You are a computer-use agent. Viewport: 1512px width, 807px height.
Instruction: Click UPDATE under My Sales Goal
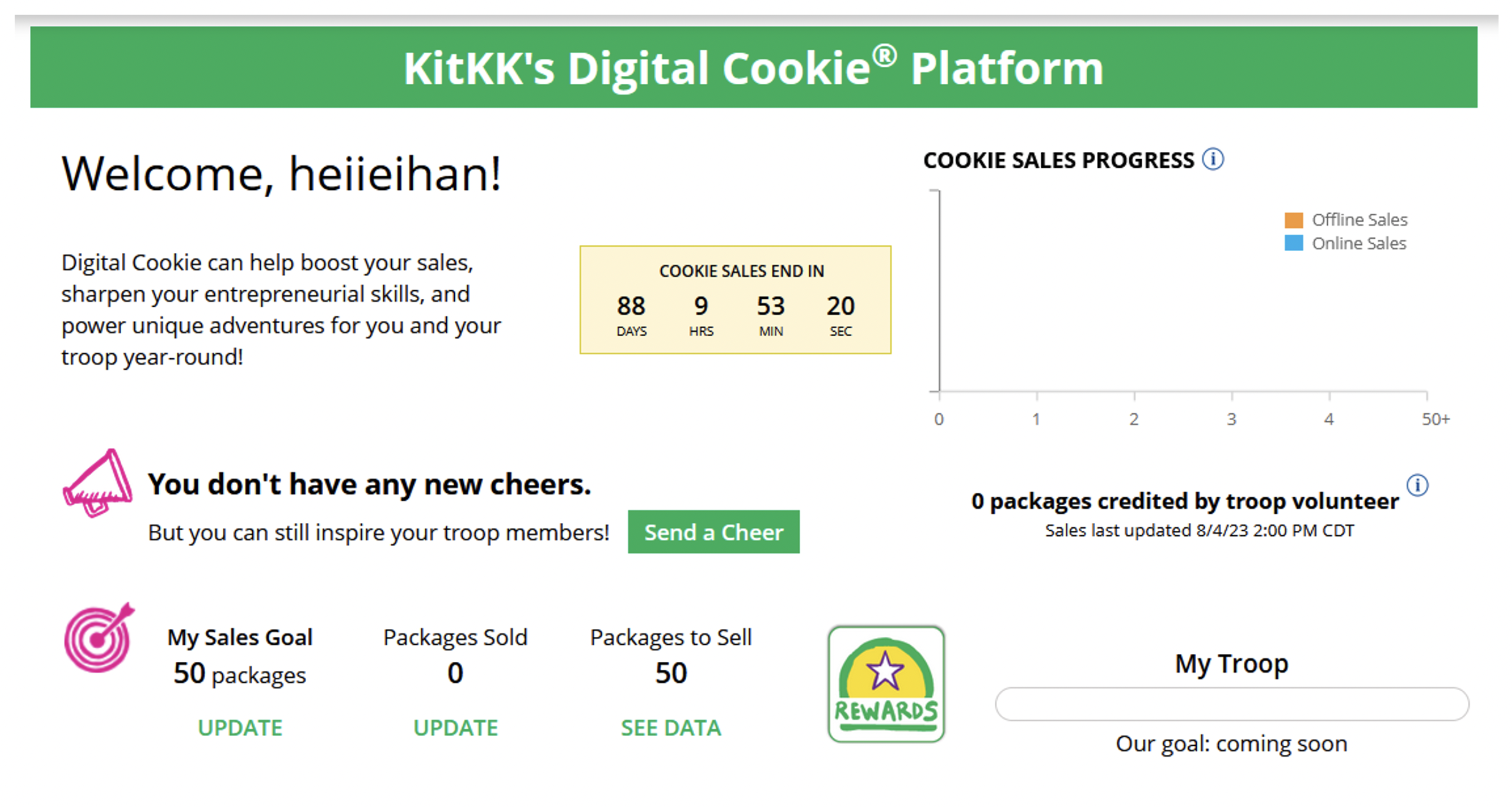click(x=240, y=727)
